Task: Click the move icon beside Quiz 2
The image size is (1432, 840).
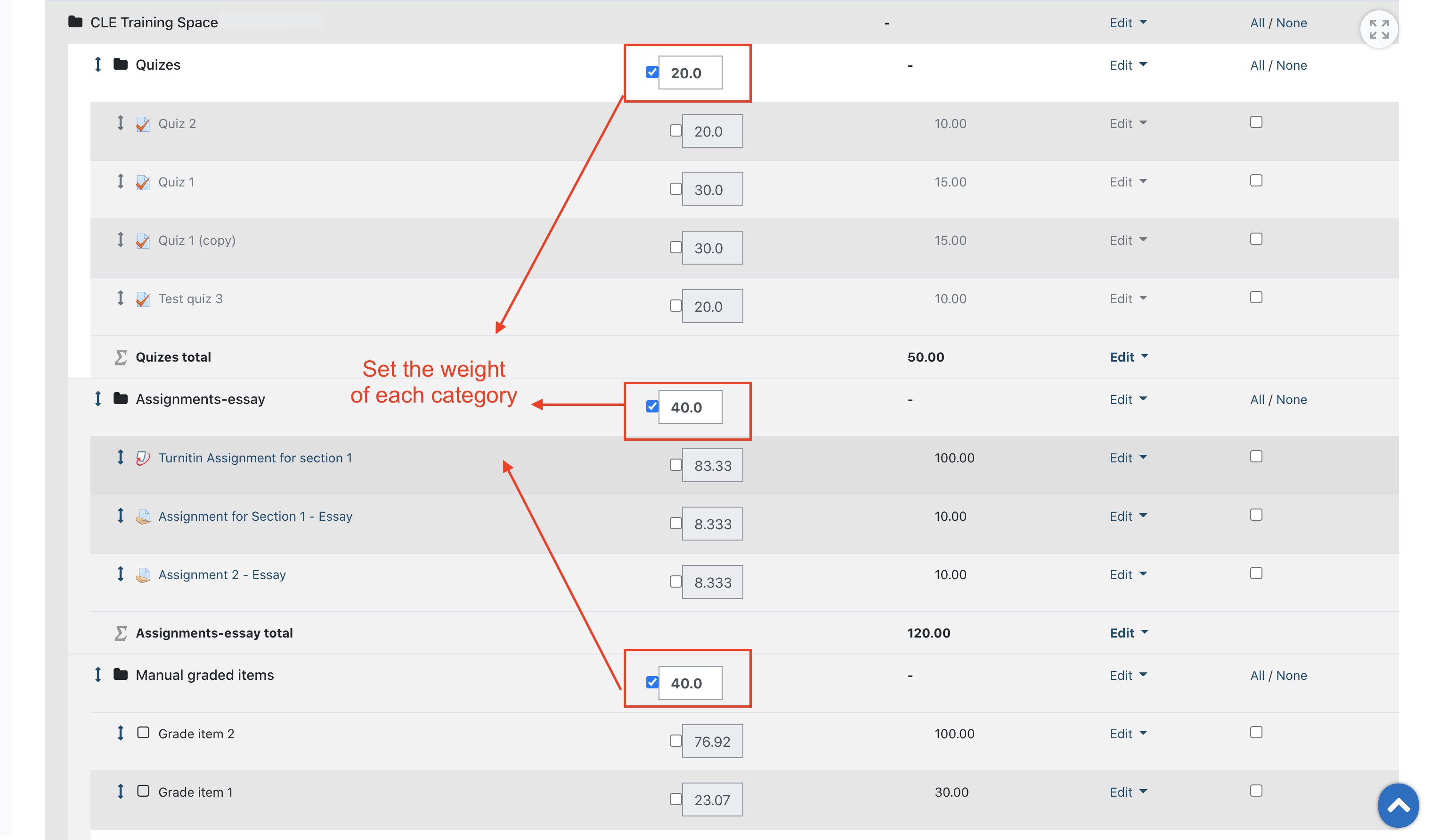Action: coord(121,123)
